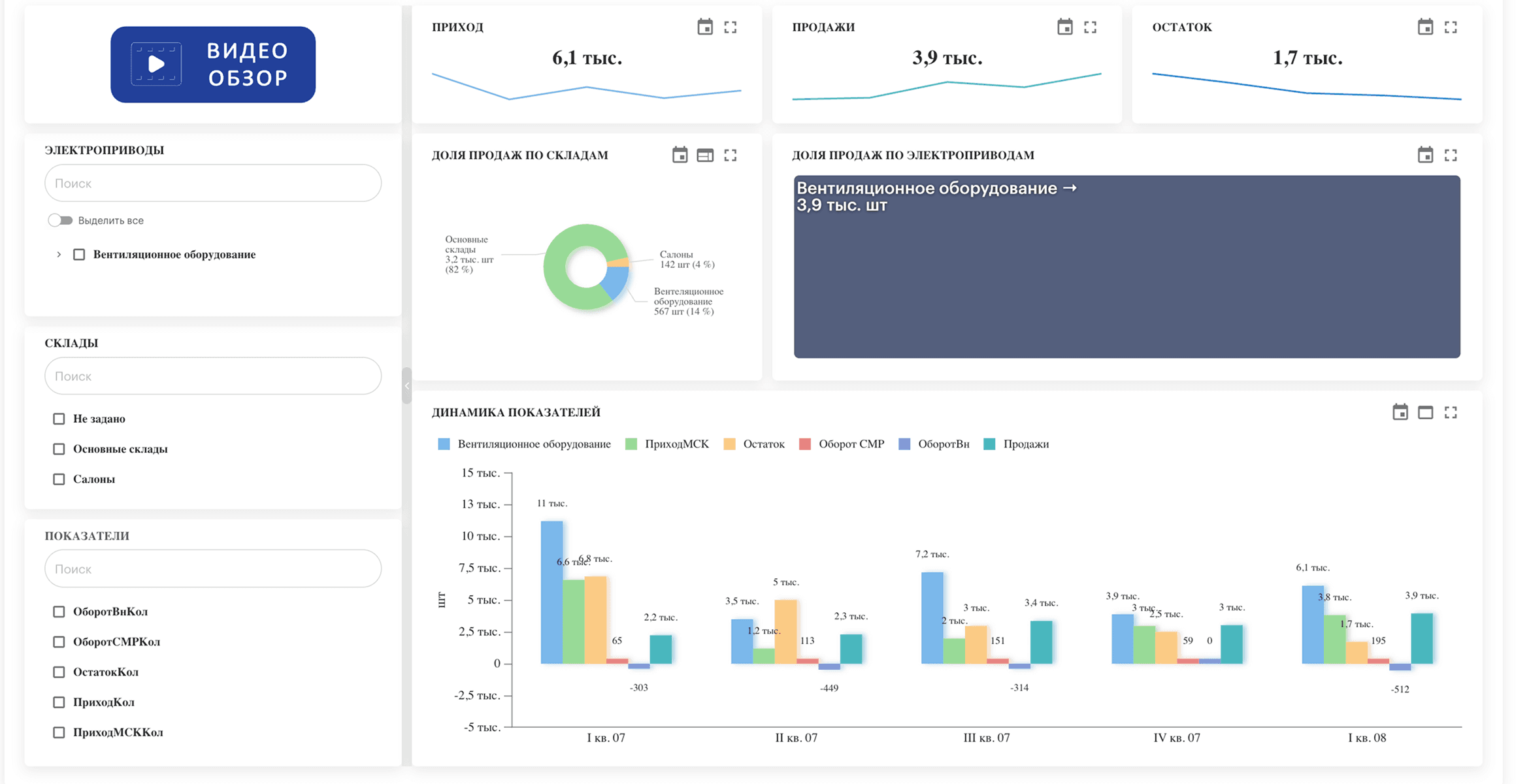Click the window view icon in ДИНАМИКА ПОКАЗАТЕЛЕЙ
Screen dimensions: 1529x784
[x=1425, y=412]
